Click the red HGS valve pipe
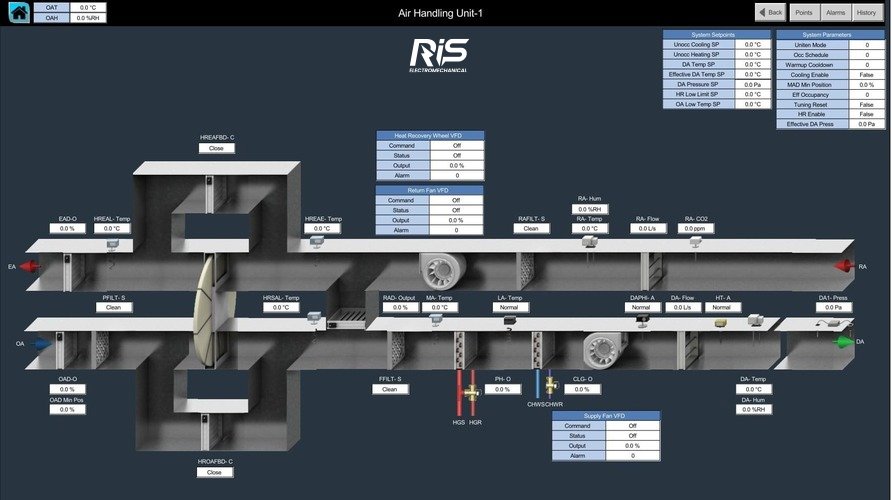 459,393
